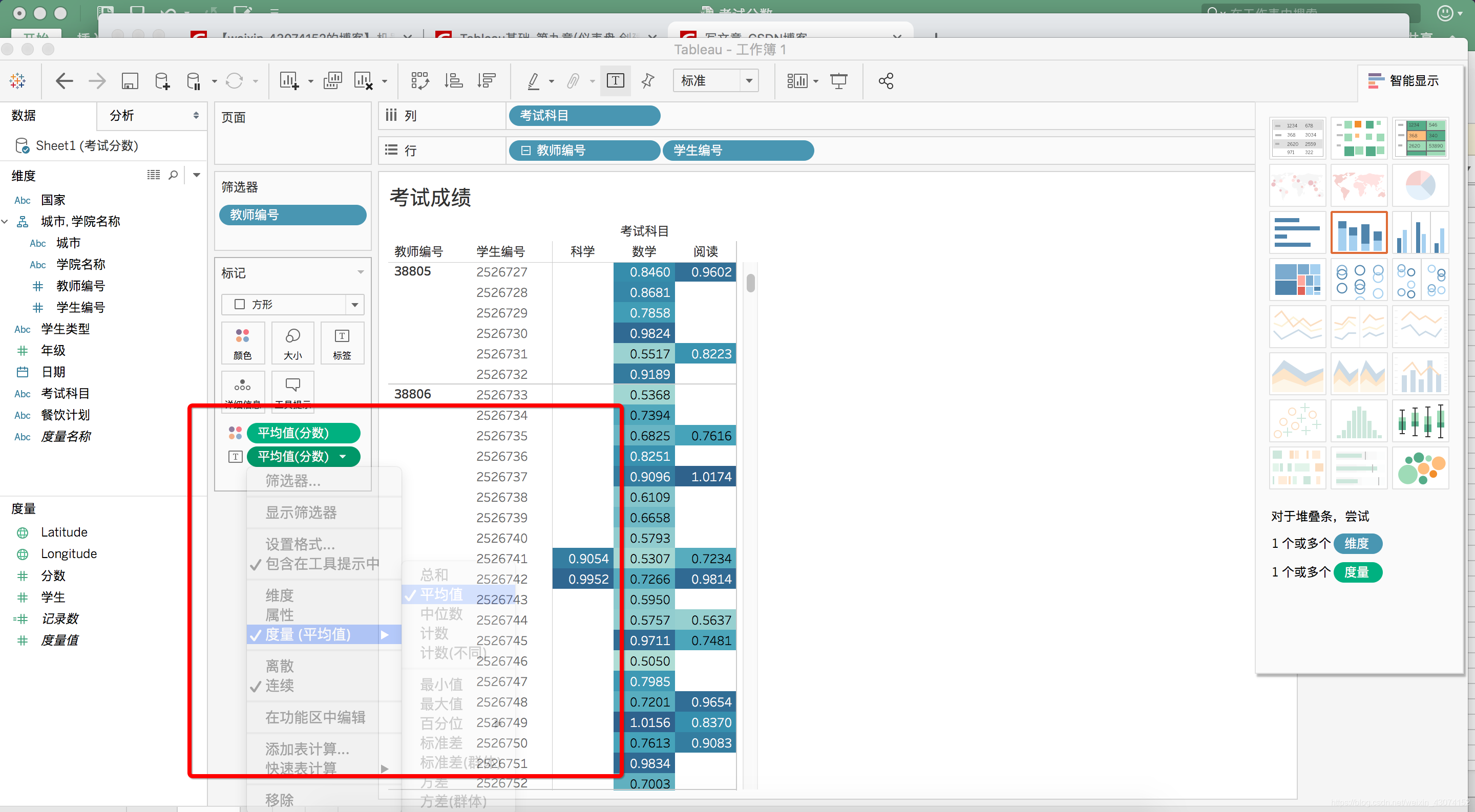Toggle Include in Tooltip menu option
1475x812 pixels.
322,564
